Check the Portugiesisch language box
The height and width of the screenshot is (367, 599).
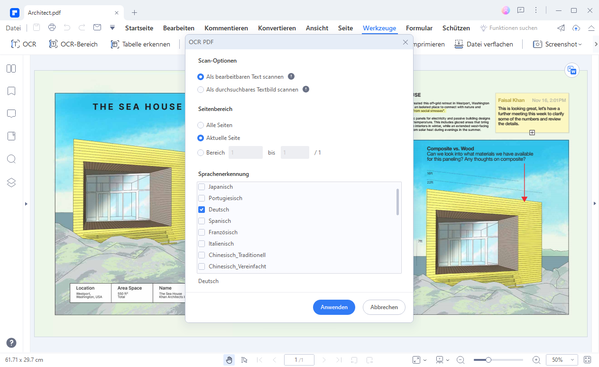coord(202,198)
